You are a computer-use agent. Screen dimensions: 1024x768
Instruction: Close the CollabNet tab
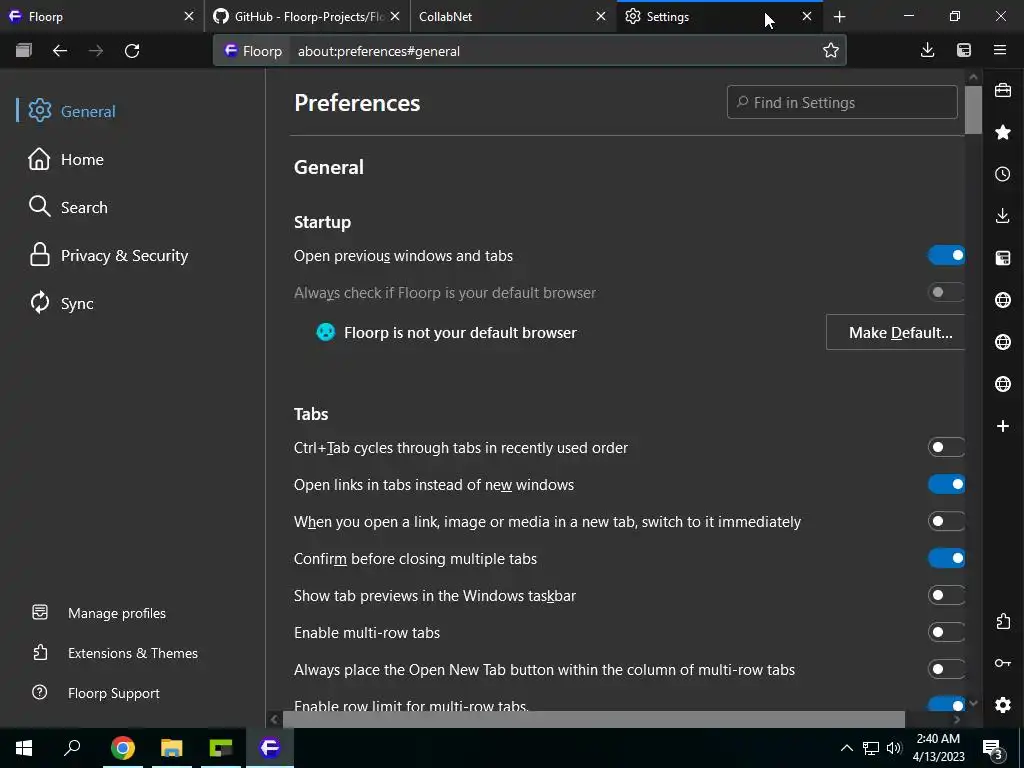coord(601,16)
